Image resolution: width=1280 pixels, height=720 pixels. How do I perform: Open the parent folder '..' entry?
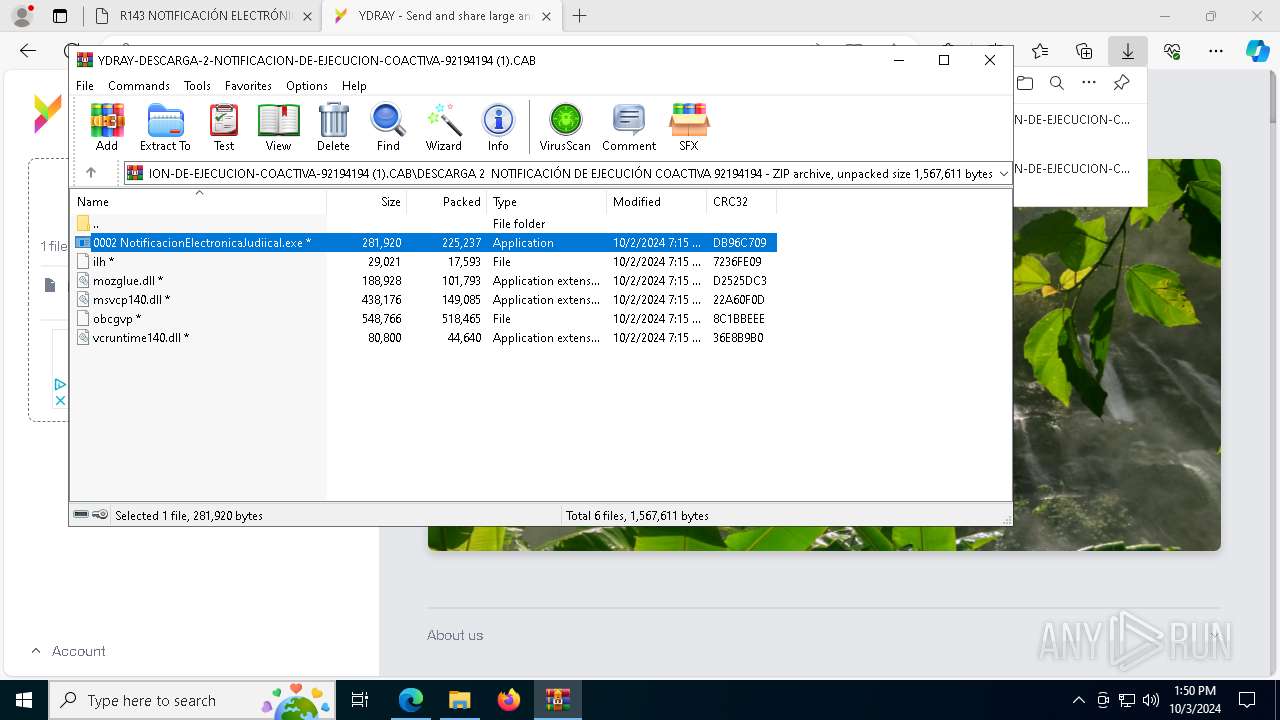coord(425,223)
